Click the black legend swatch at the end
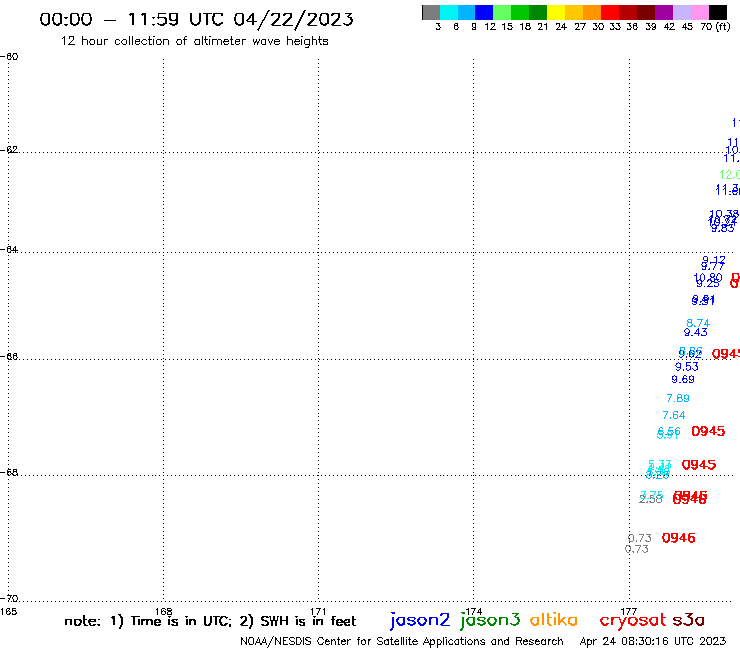 718,12
